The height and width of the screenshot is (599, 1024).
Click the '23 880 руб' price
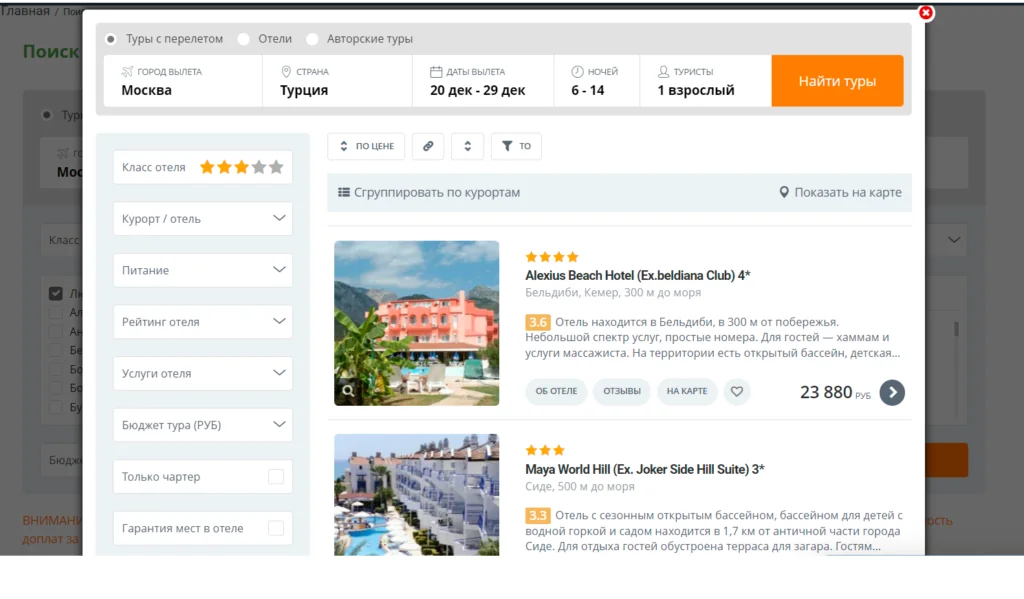click(x=835, y=393)
